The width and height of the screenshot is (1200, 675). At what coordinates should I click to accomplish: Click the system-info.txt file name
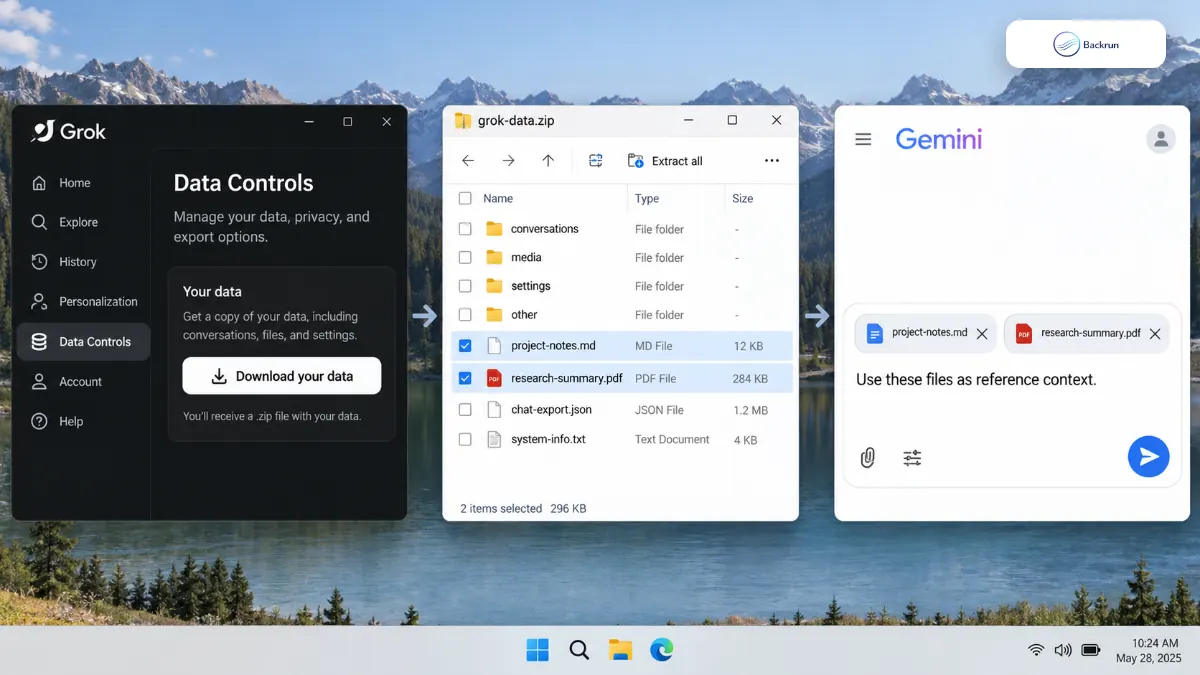548,439
